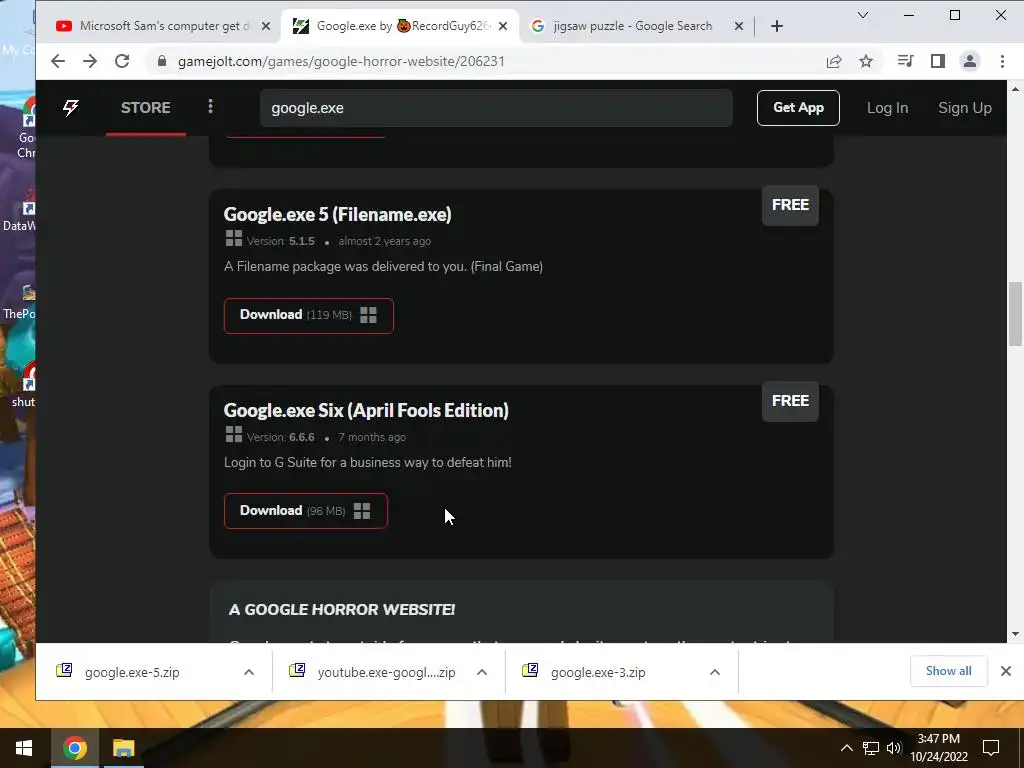This screenshot has height=768, width=1024.
Task: Open notification center icon
Action: [991, 748]
